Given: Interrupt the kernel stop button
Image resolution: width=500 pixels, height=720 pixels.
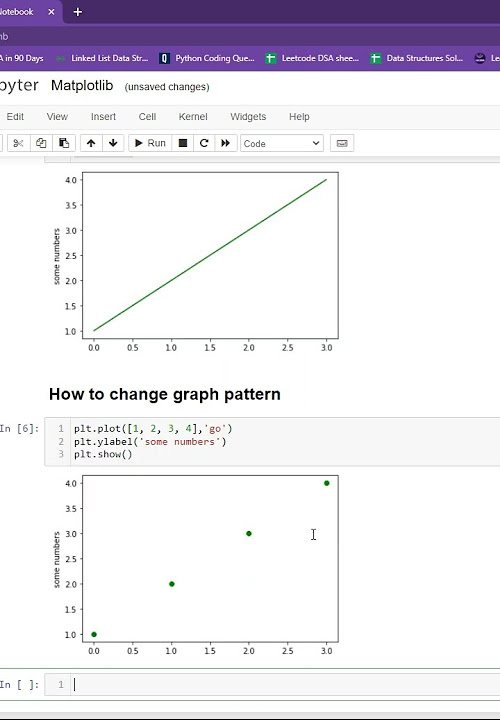Looking at the screenshot, I should pos(182,143).
